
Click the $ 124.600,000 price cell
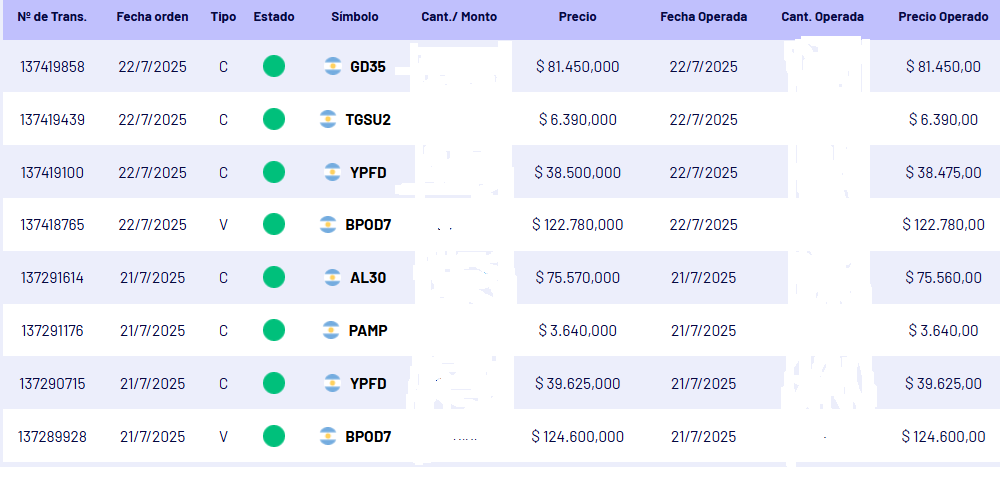pyautogui.click(x=577, y=437)
